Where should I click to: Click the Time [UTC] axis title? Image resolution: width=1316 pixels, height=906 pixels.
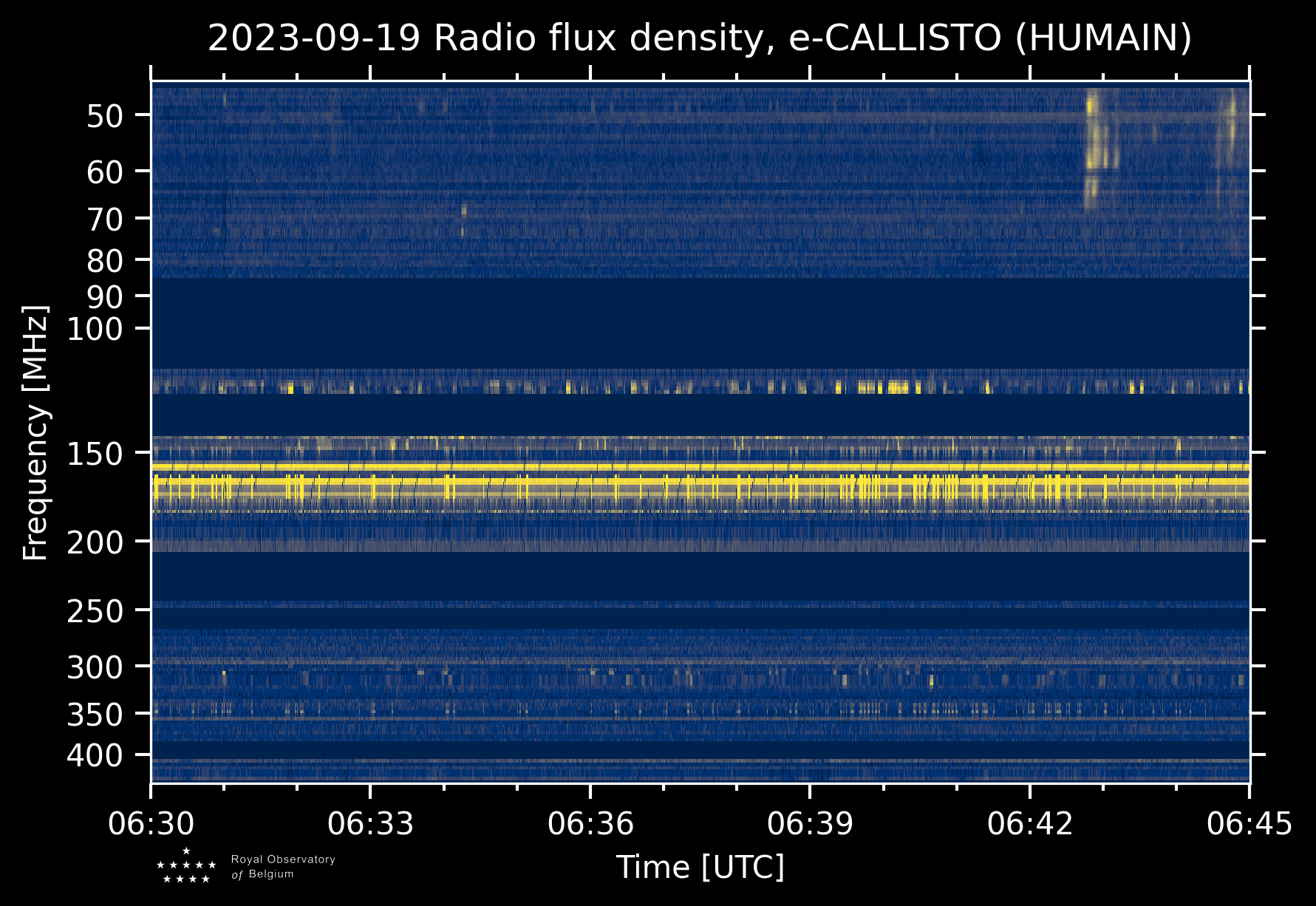[700, 867]
